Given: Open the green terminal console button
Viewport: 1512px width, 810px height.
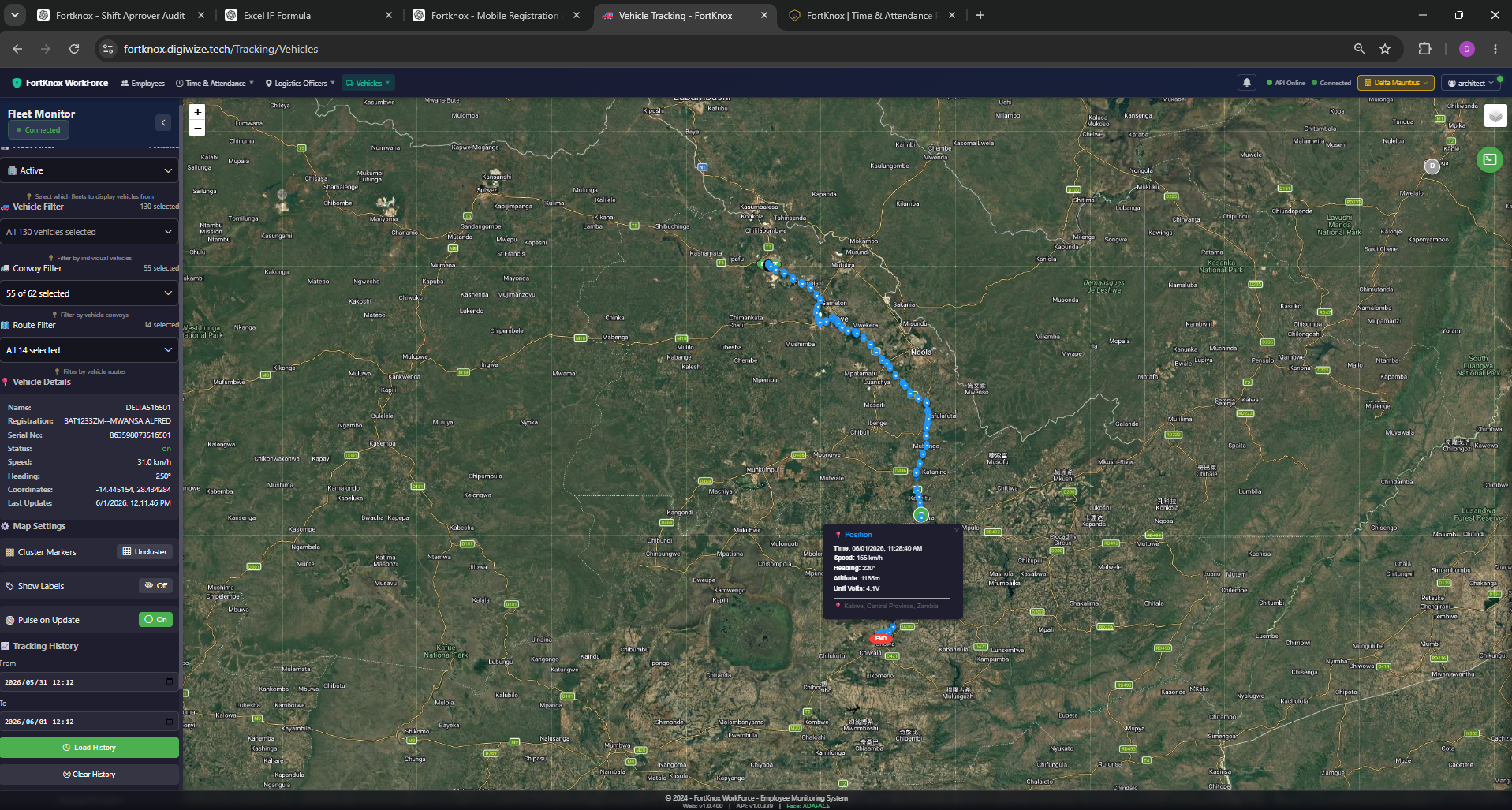Looking at the screenshot, I should click(1489, 160).
